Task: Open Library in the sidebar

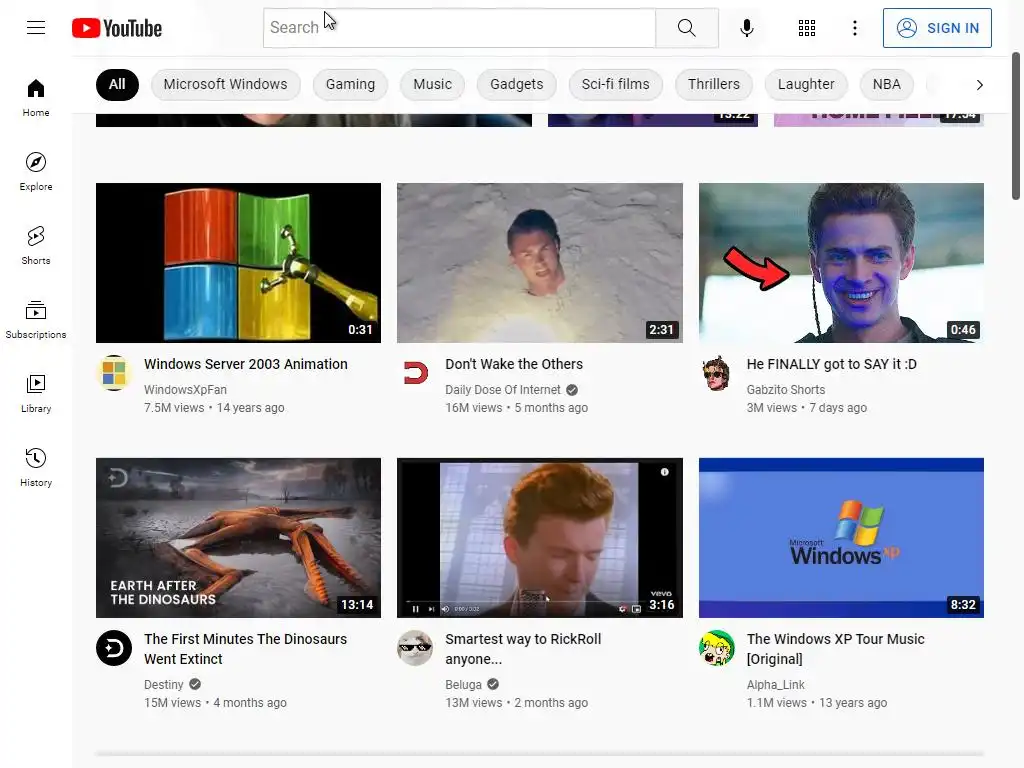Action: tap(36, 393)
